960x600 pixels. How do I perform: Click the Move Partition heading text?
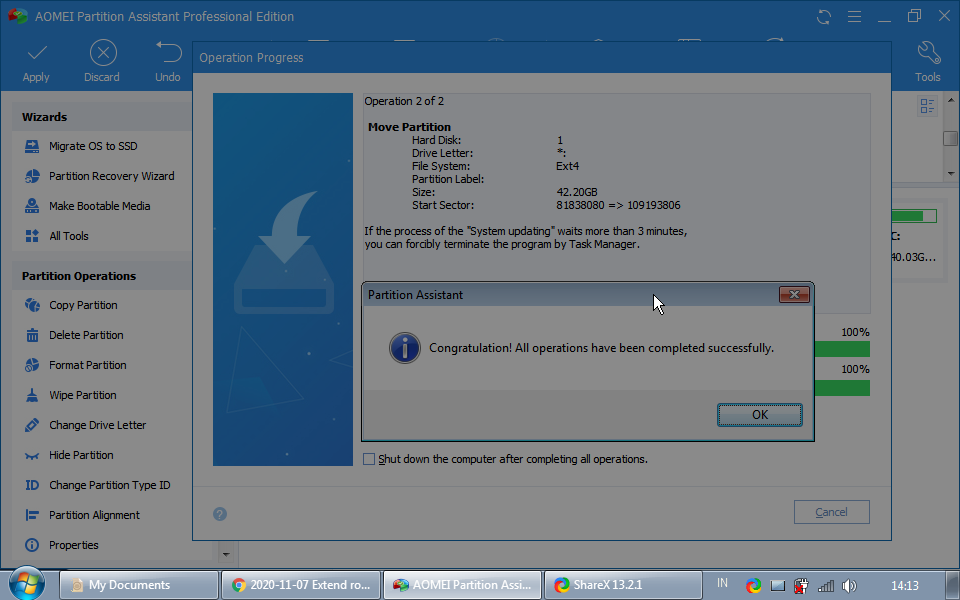[x=409, y=127]
